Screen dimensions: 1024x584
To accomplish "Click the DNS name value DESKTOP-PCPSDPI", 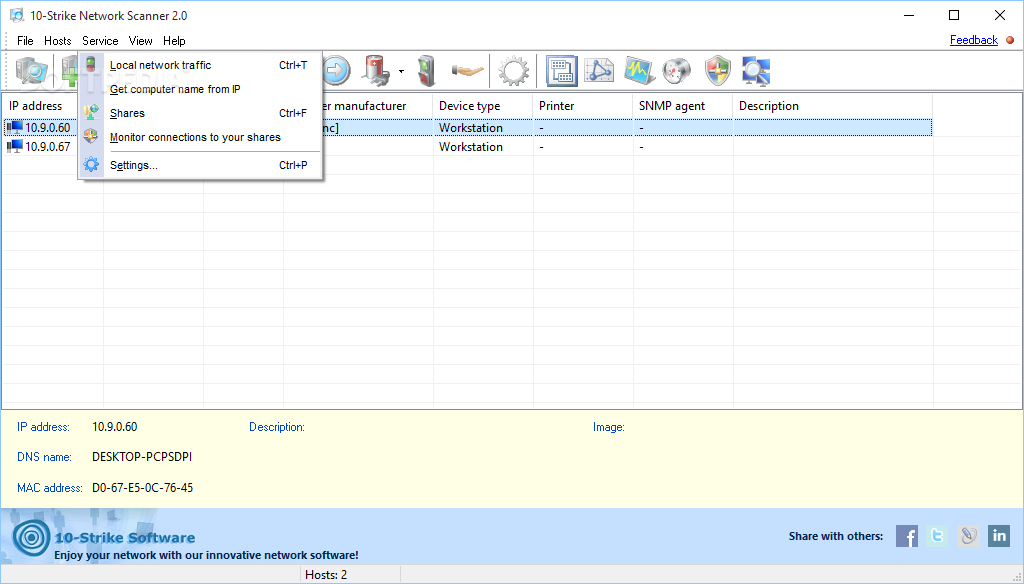I will (x=142, y=457).
